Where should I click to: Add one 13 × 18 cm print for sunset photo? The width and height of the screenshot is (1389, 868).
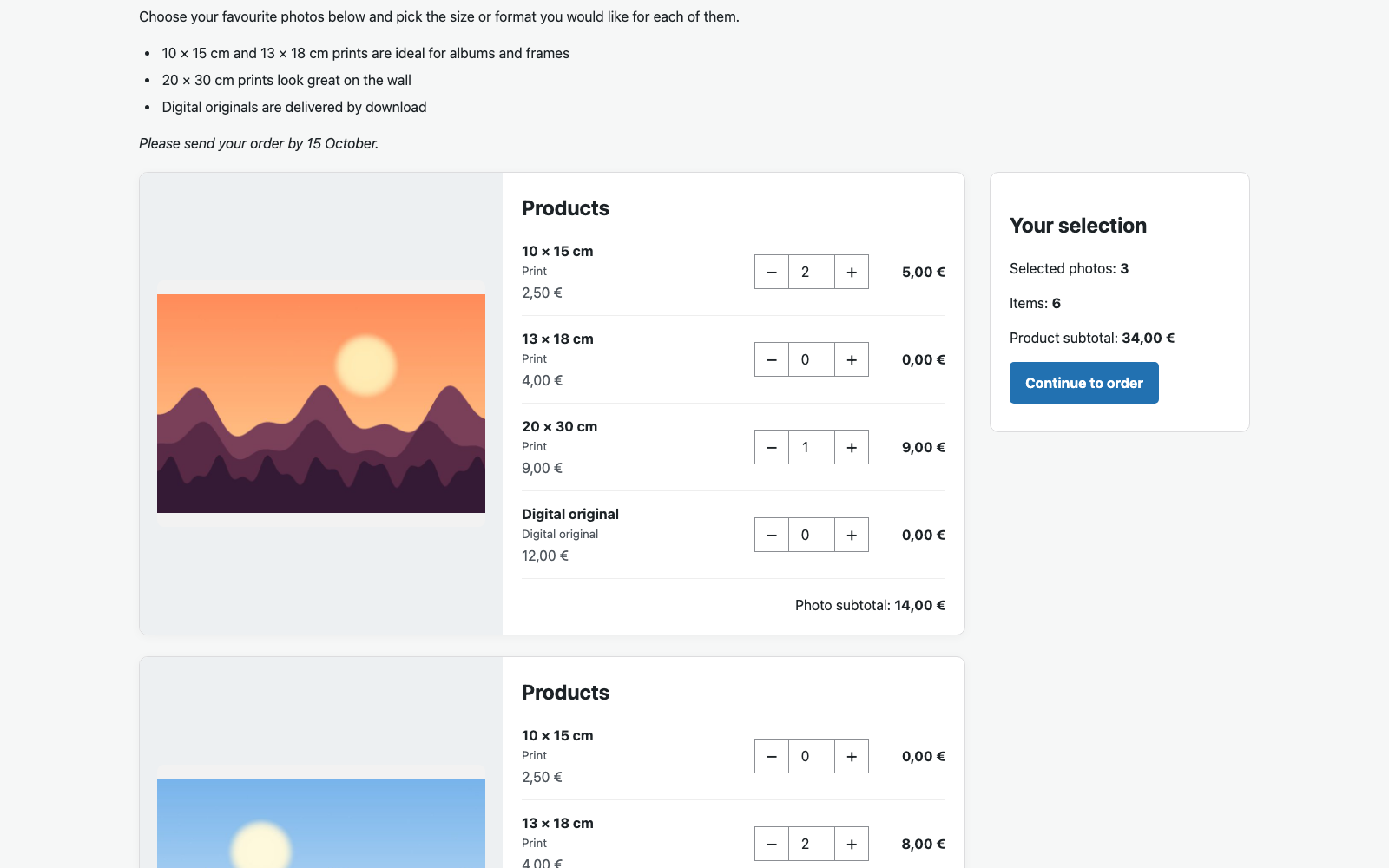[x=852, y=359]
